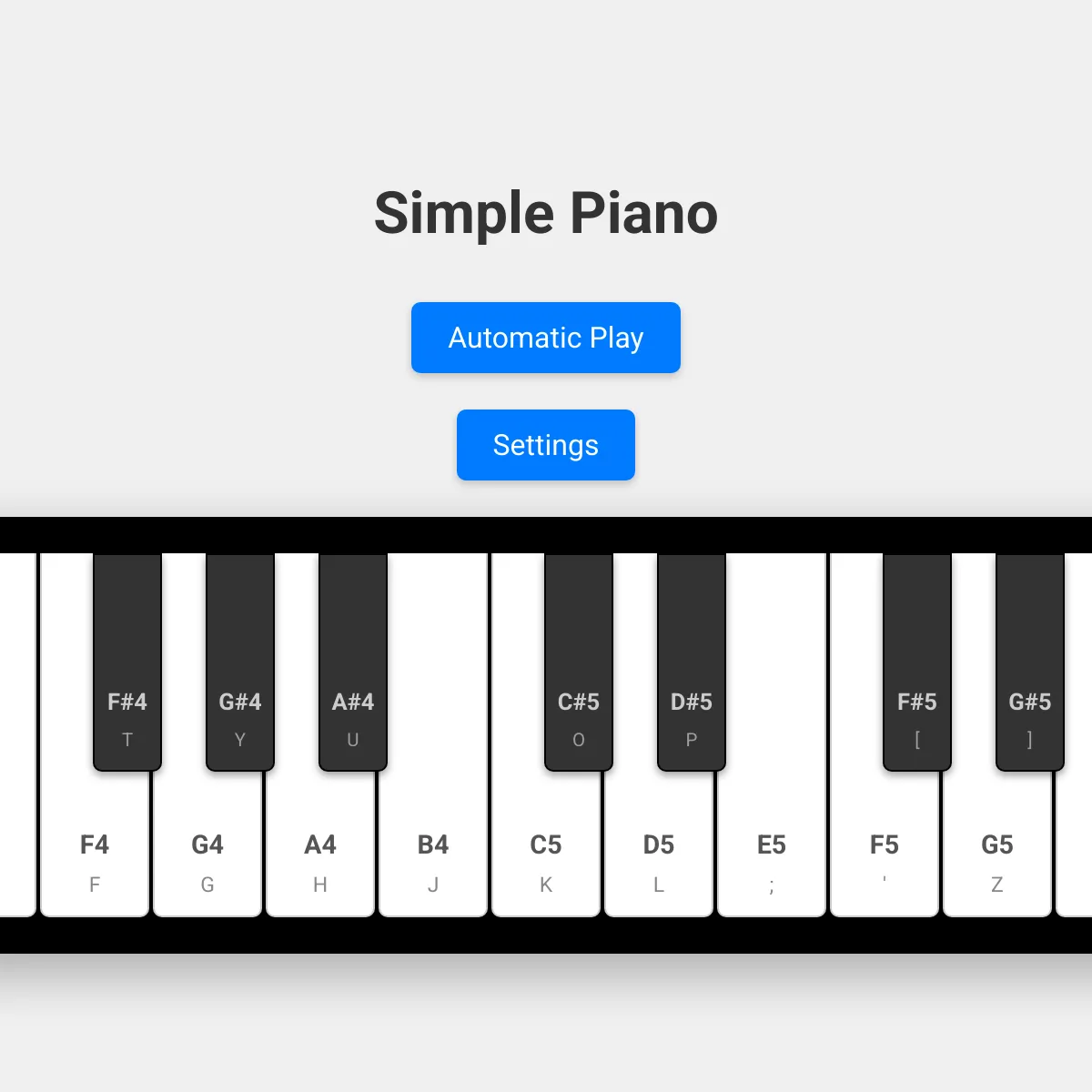Tap the G#4 black key
1092x1092 pixels.
coord(240,662)
